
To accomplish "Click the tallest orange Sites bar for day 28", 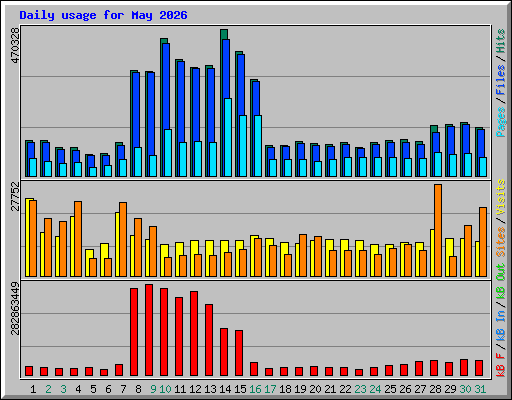I will tap(438, 230).
